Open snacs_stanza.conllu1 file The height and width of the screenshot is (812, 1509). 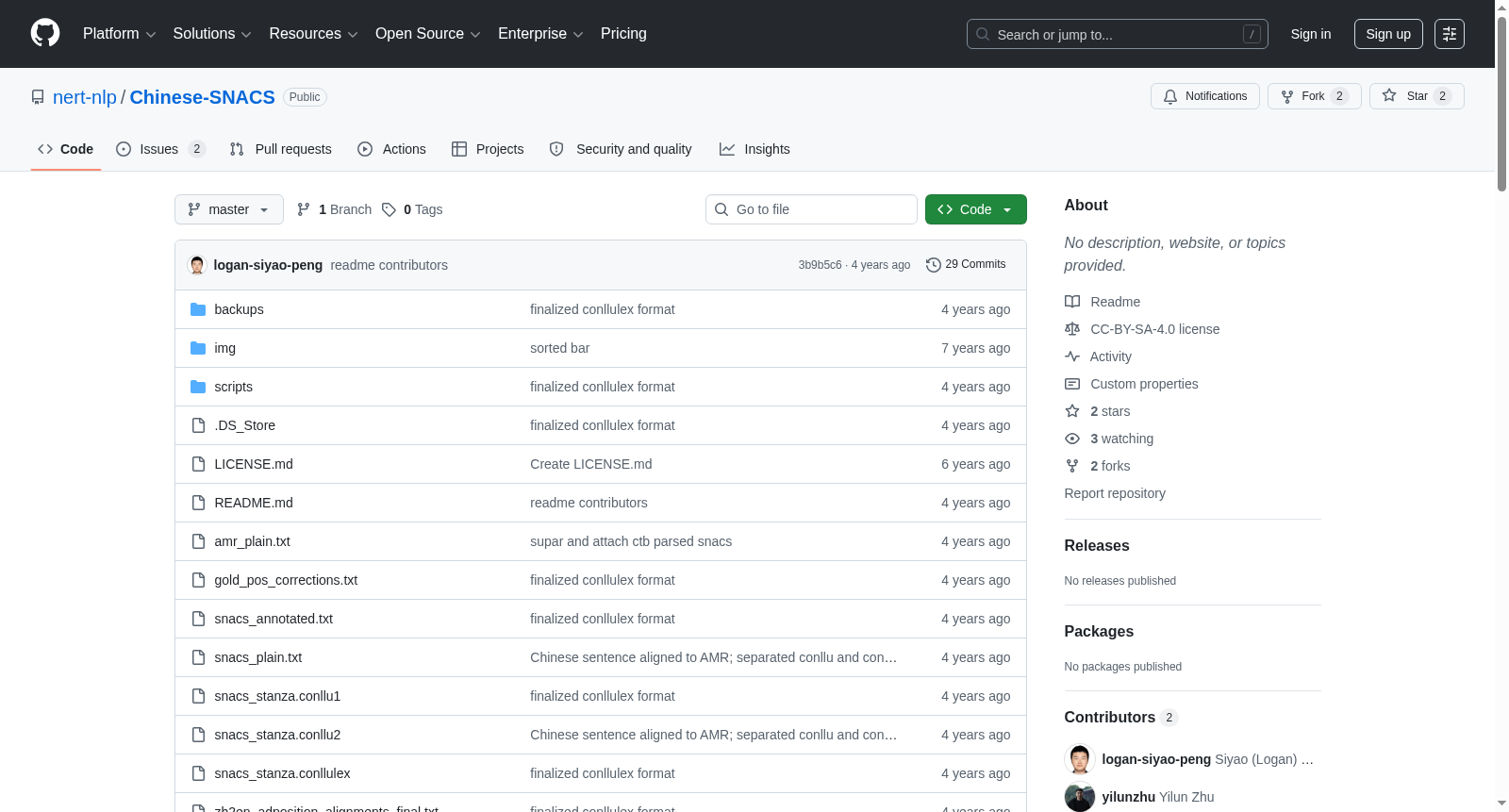[277, 696]
